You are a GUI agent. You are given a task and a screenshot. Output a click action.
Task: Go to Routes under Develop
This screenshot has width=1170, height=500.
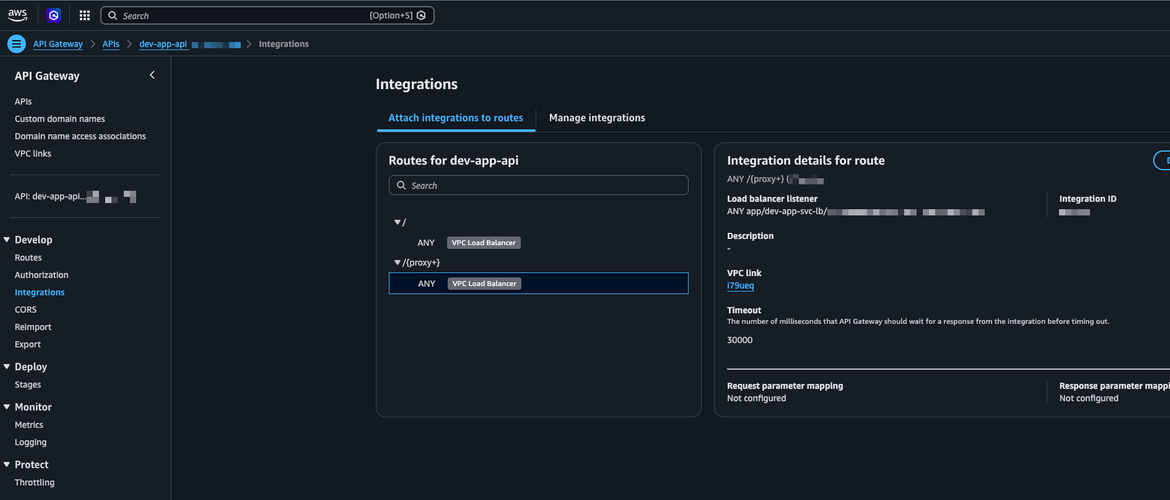coord(28,257)
